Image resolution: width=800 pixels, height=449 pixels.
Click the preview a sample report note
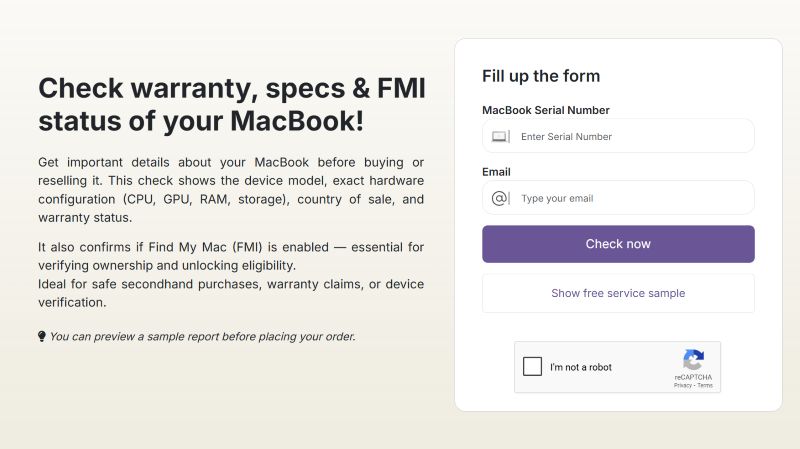202,336
